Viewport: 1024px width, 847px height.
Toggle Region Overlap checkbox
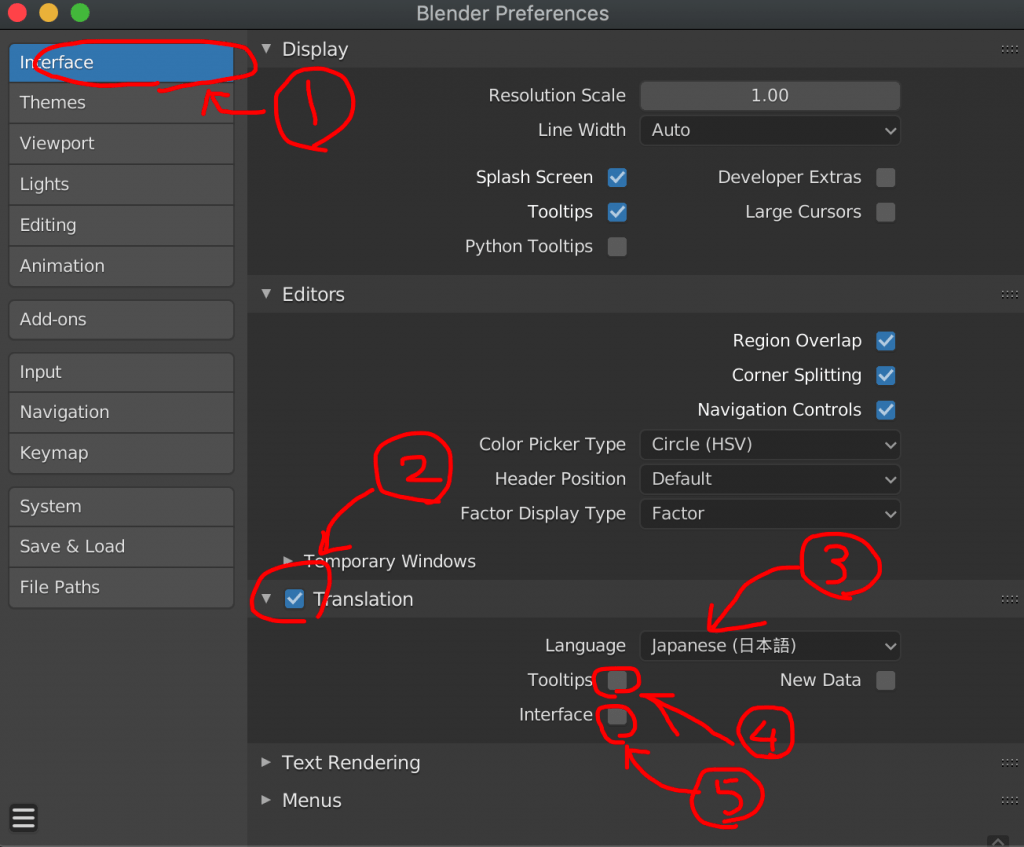pyautogui.click(x=886, y=341)
